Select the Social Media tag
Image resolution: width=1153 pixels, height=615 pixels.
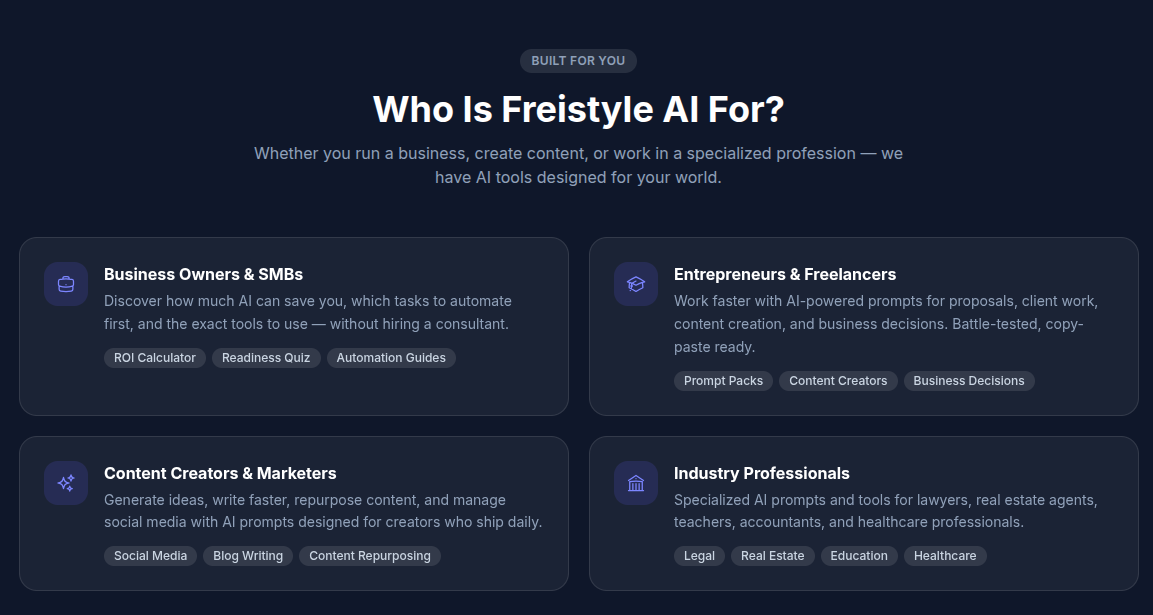(x=150, y=556)
